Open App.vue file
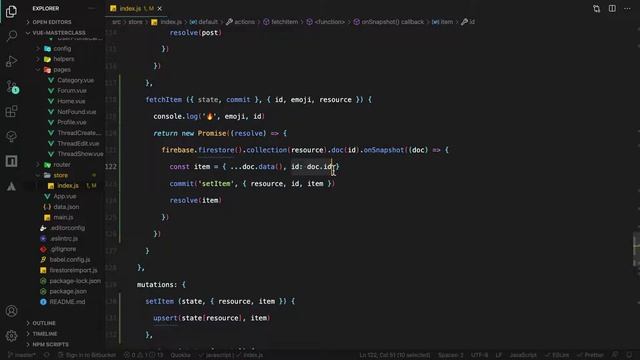This screenshot has width=640, height=360. (x=64, y=196)
